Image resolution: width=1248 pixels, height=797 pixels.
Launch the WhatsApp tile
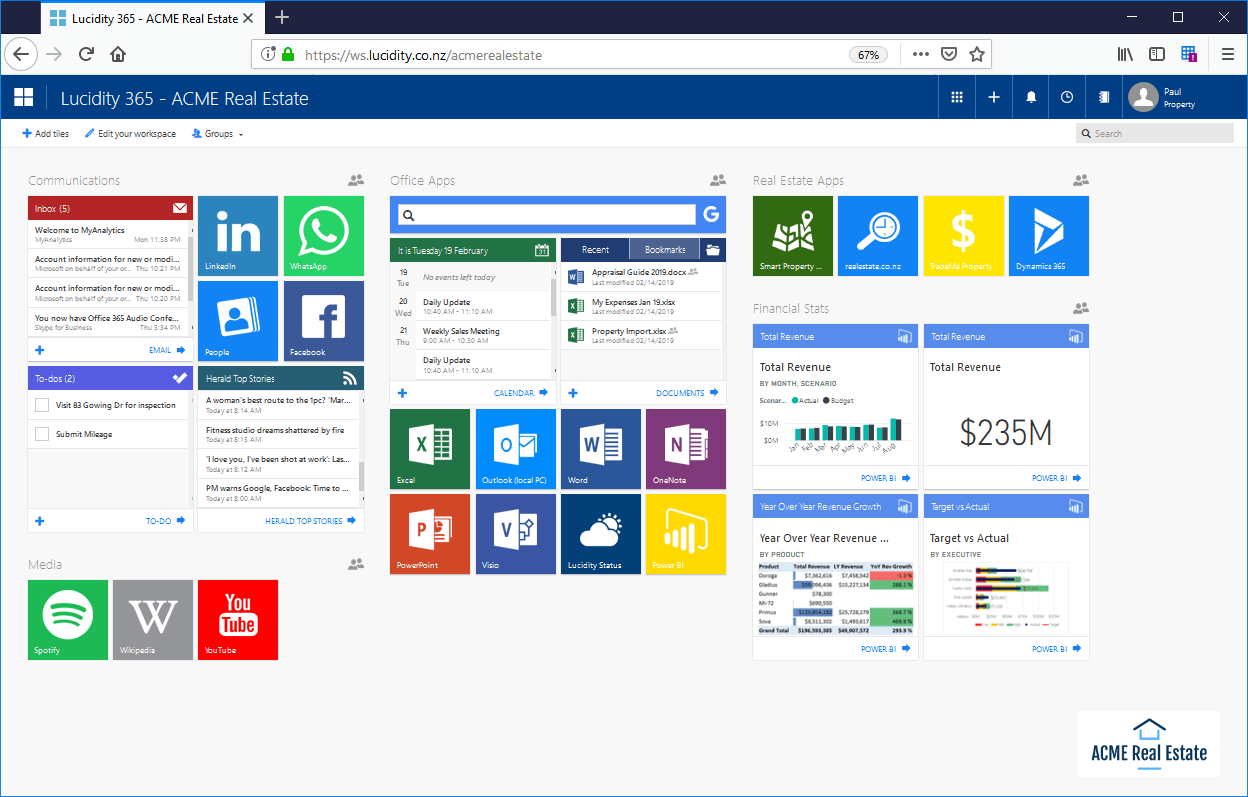click(x=324, y=236)
